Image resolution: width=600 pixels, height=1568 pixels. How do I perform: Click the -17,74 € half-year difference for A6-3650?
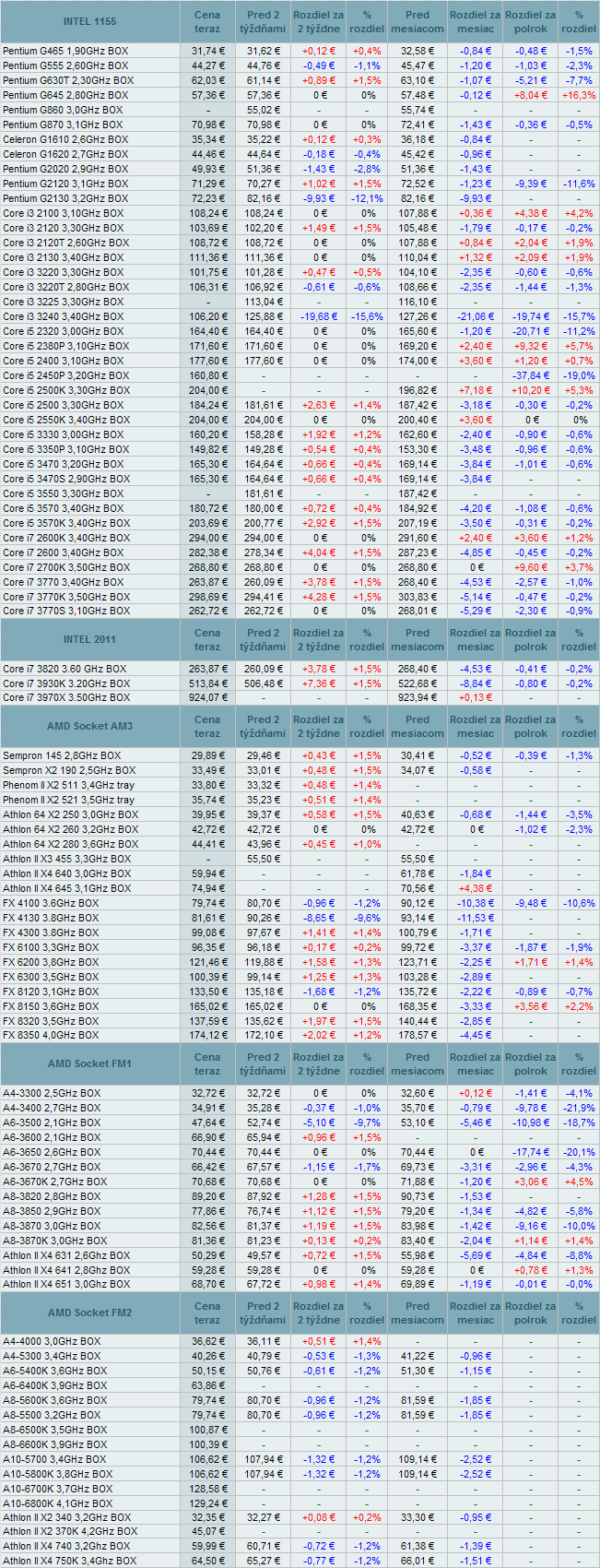pyautogui.click(x=531, y=1152)
